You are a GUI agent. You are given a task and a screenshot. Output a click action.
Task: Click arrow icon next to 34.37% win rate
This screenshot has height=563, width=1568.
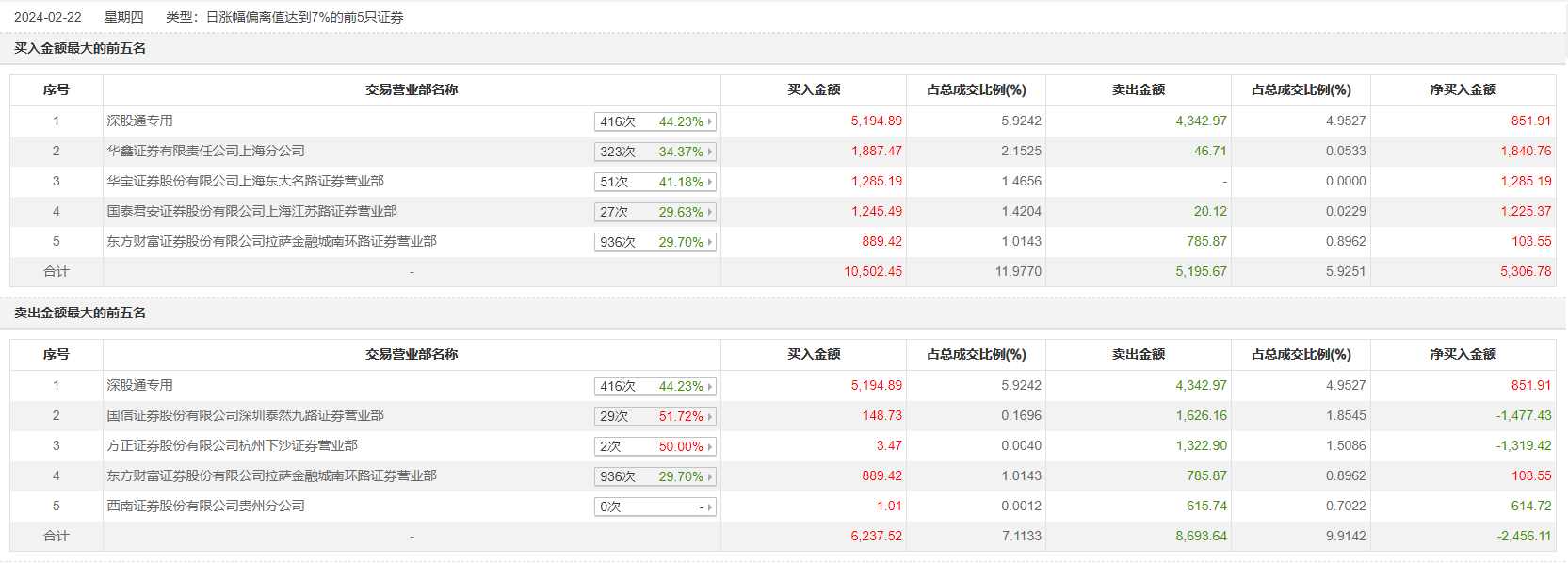710,152
